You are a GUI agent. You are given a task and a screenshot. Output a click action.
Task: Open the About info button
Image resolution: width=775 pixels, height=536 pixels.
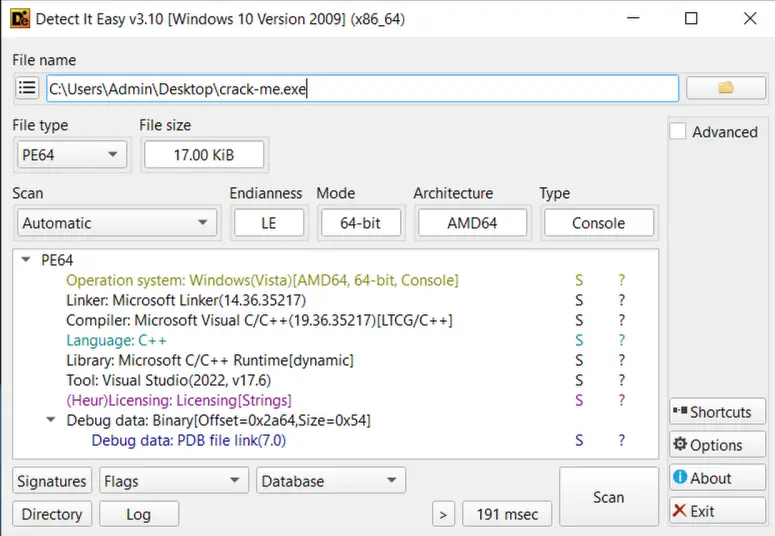click(717, 478)
